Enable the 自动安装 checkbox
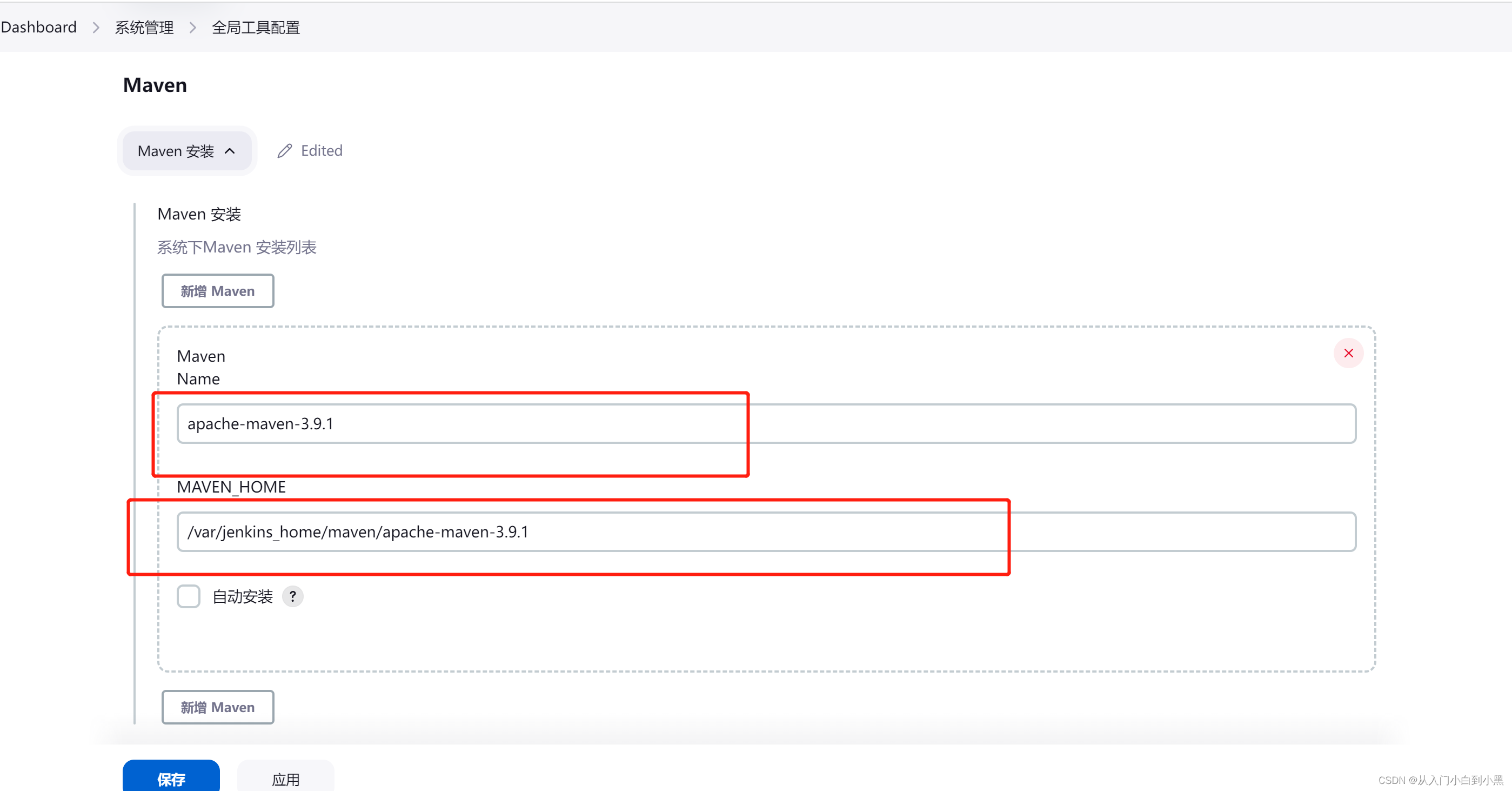This screenshot has height=791, width=1512. tap(189, 596)
